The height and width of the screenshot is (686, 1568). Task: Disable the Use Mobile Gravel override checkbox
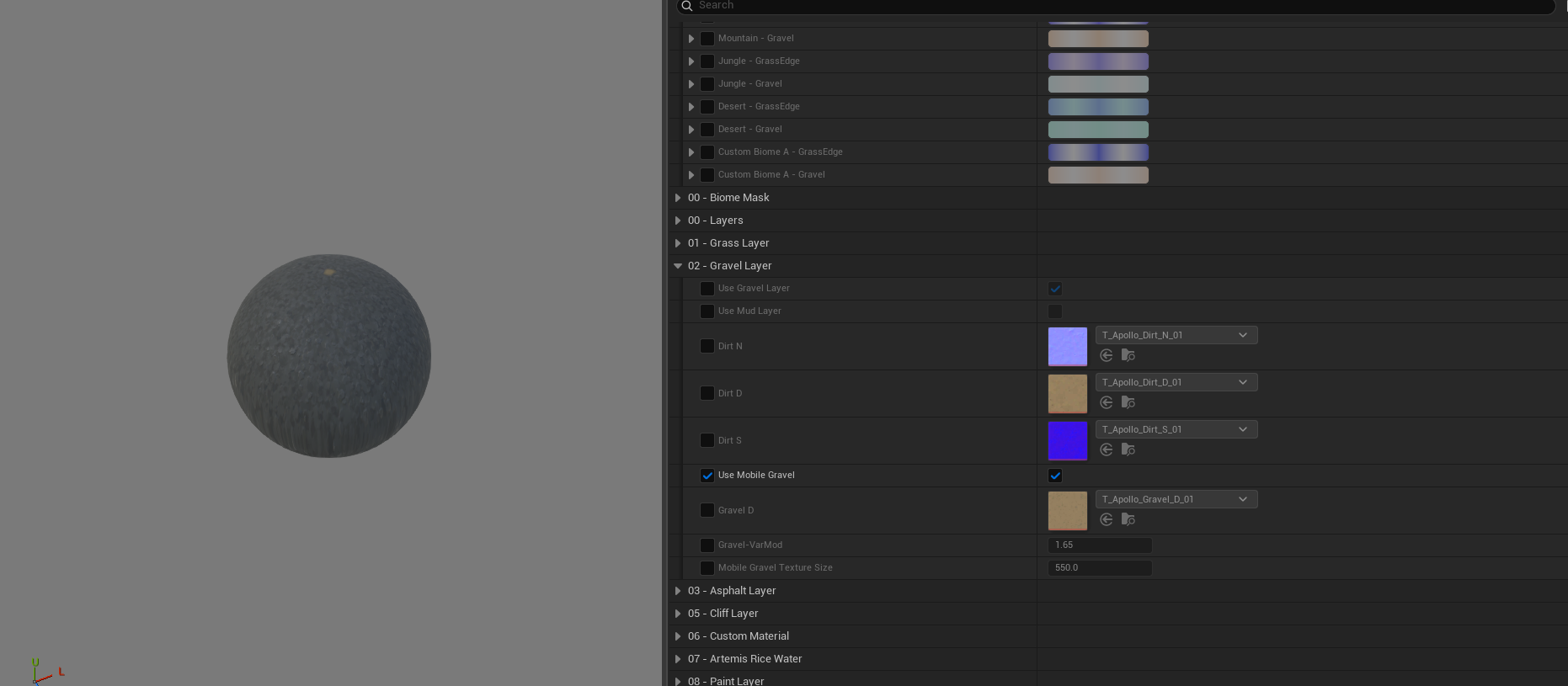707,476
